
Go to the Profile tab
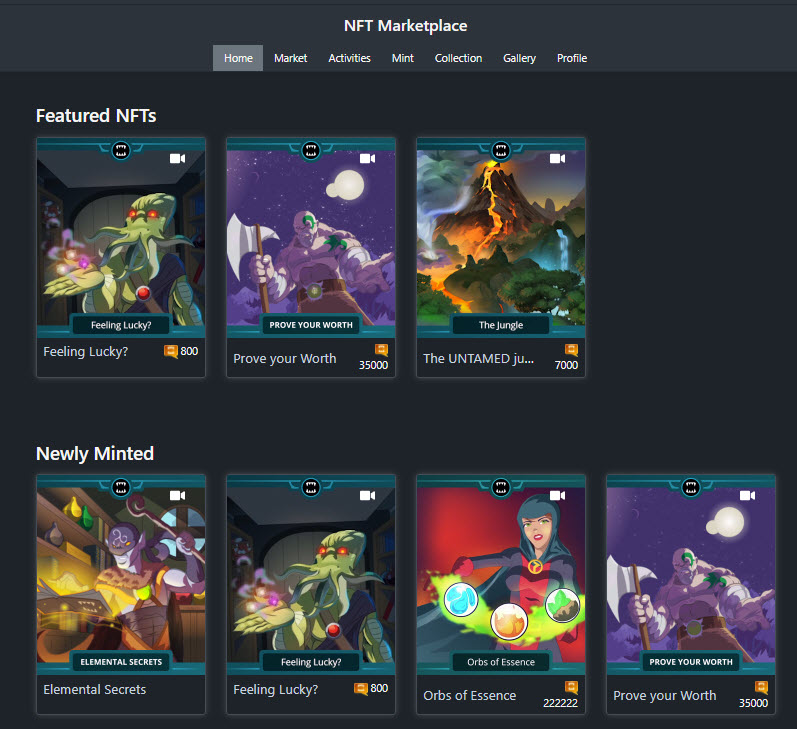[572, 58]
